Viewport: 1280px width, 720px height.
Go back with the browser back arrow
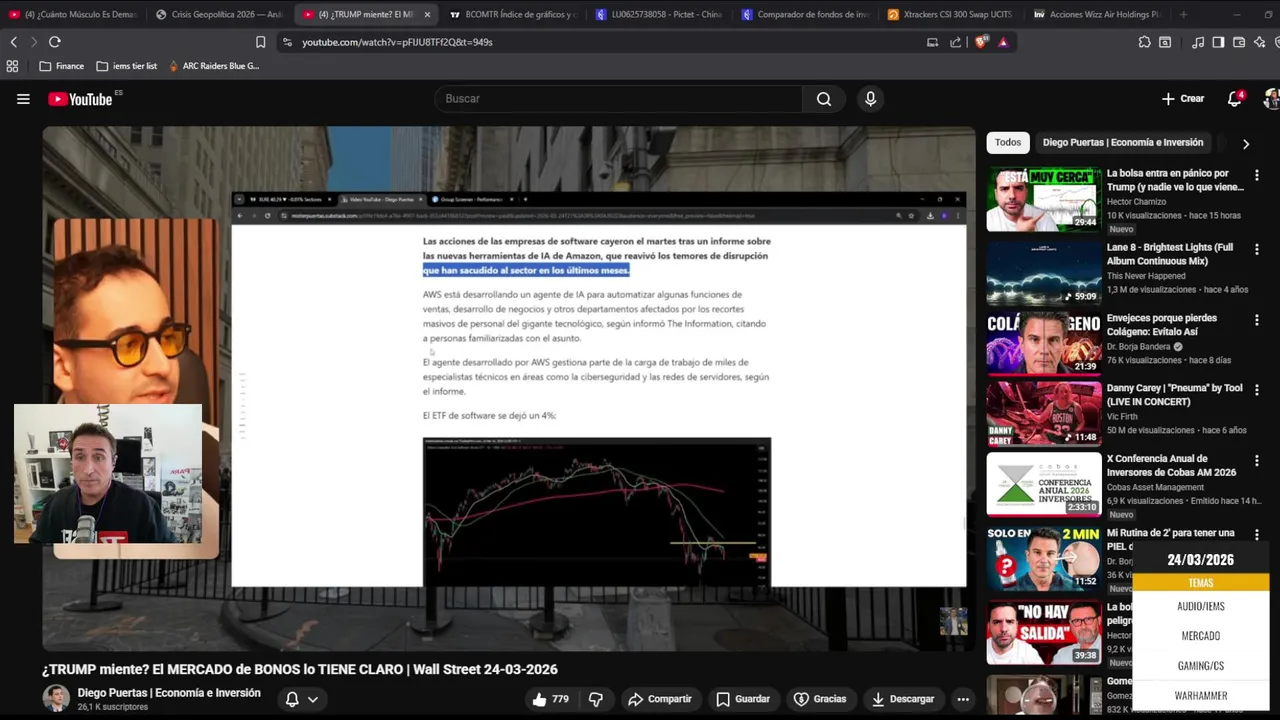point(13,42)
